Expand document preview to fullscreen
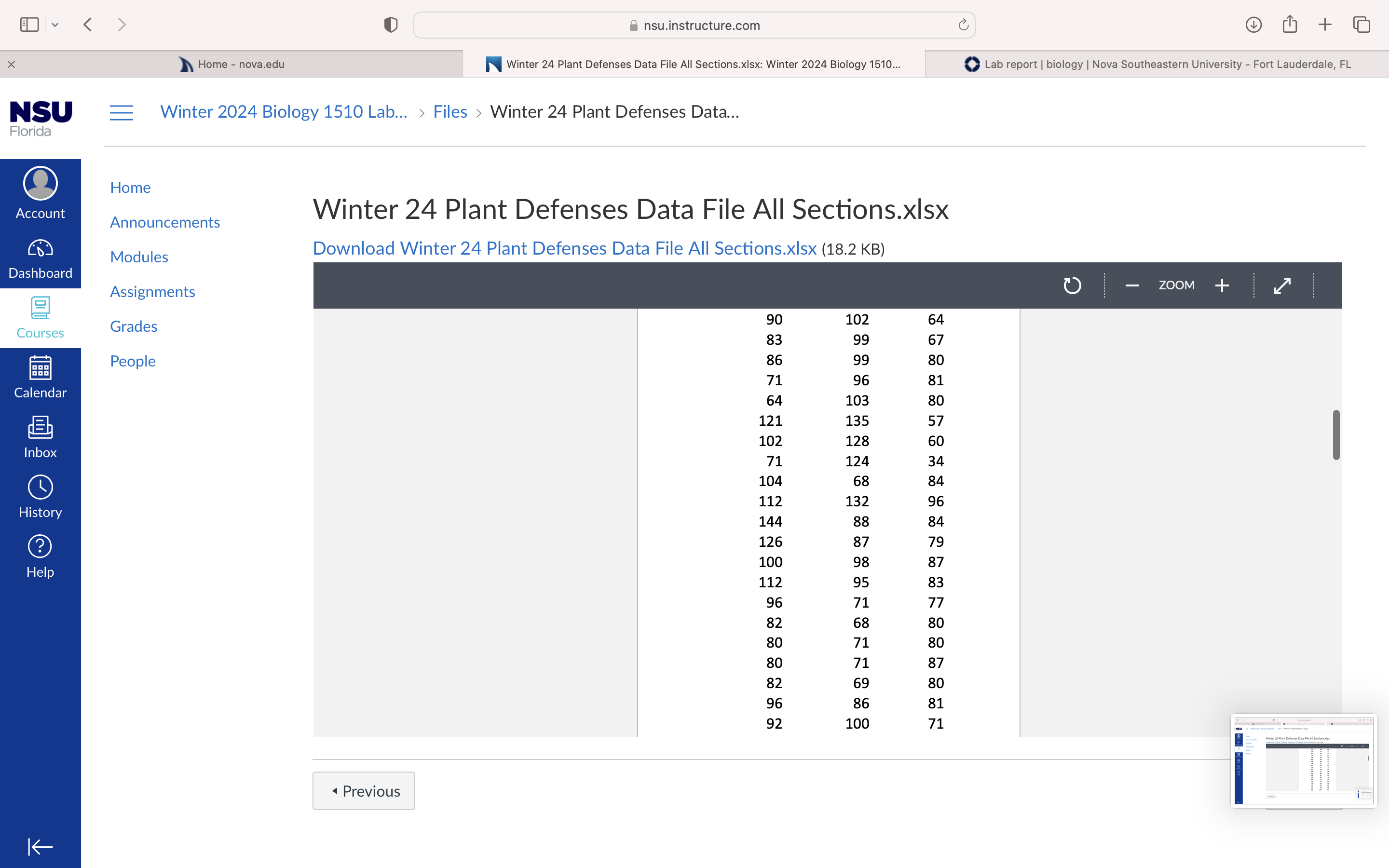Image resolution: width=1389 pixels, height=868 pixels. click(1282, 285)
